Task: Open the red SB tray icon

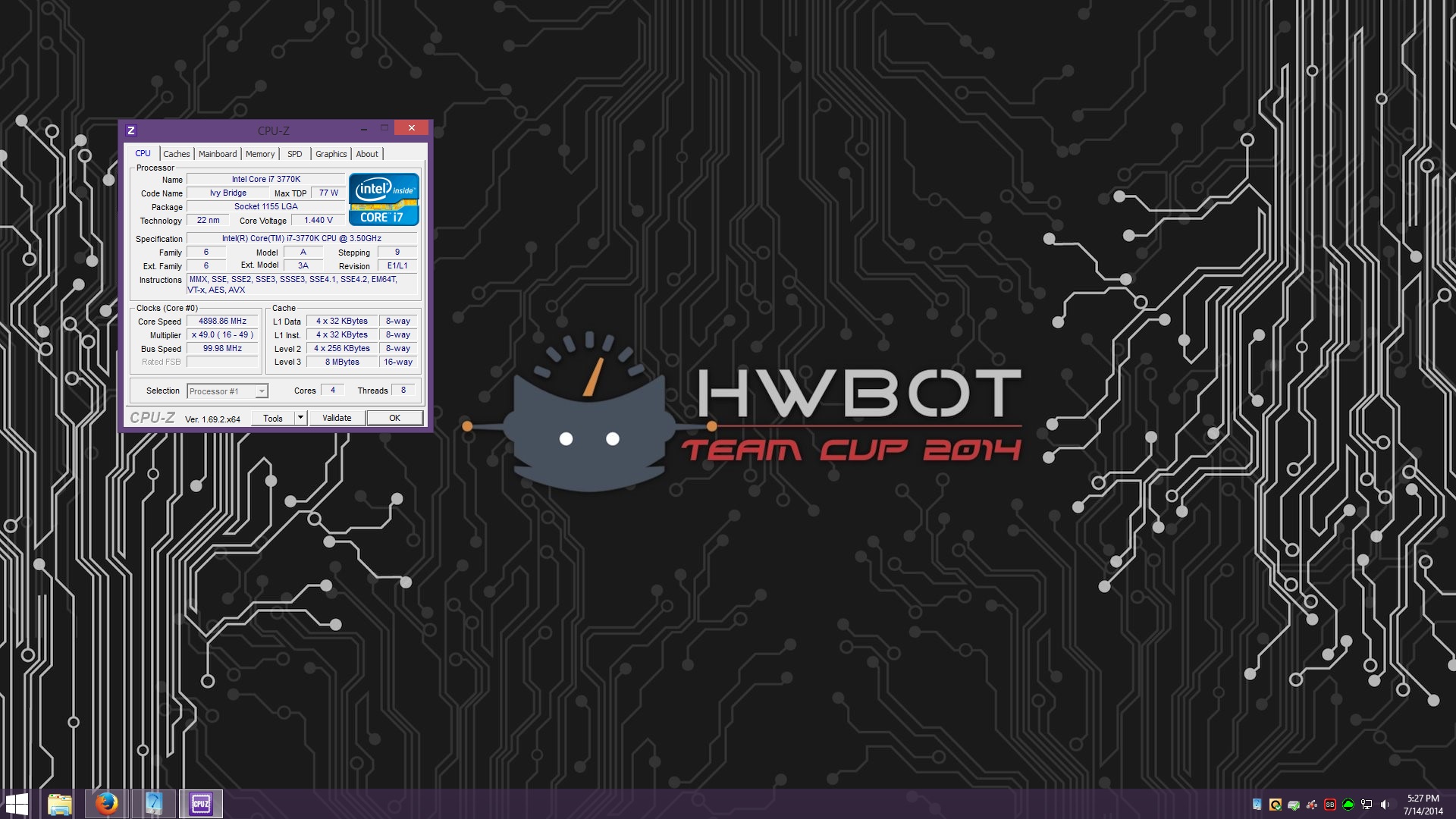Action: coord(1330,805)
